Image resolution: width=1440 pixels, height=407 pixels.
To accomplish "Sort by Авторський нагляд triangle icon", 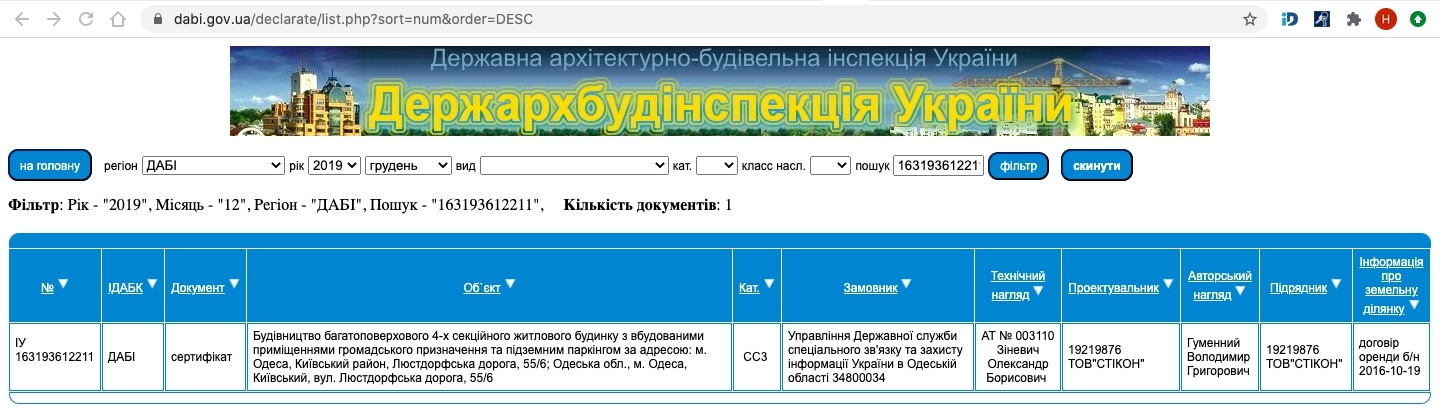I will [x=1241, y=291].
